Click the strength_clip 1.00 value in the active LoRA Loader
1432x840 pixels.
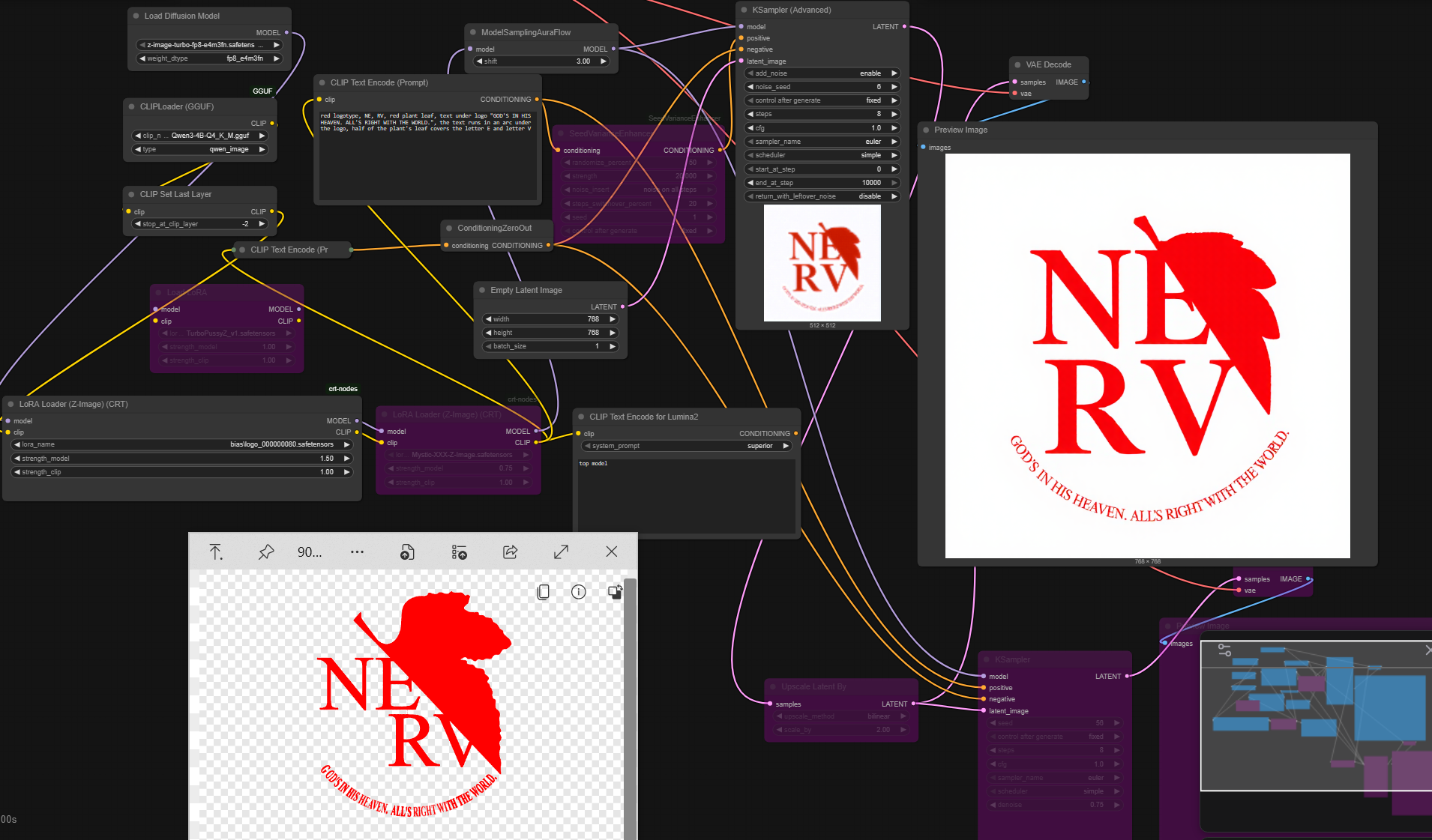click(327, 472)
